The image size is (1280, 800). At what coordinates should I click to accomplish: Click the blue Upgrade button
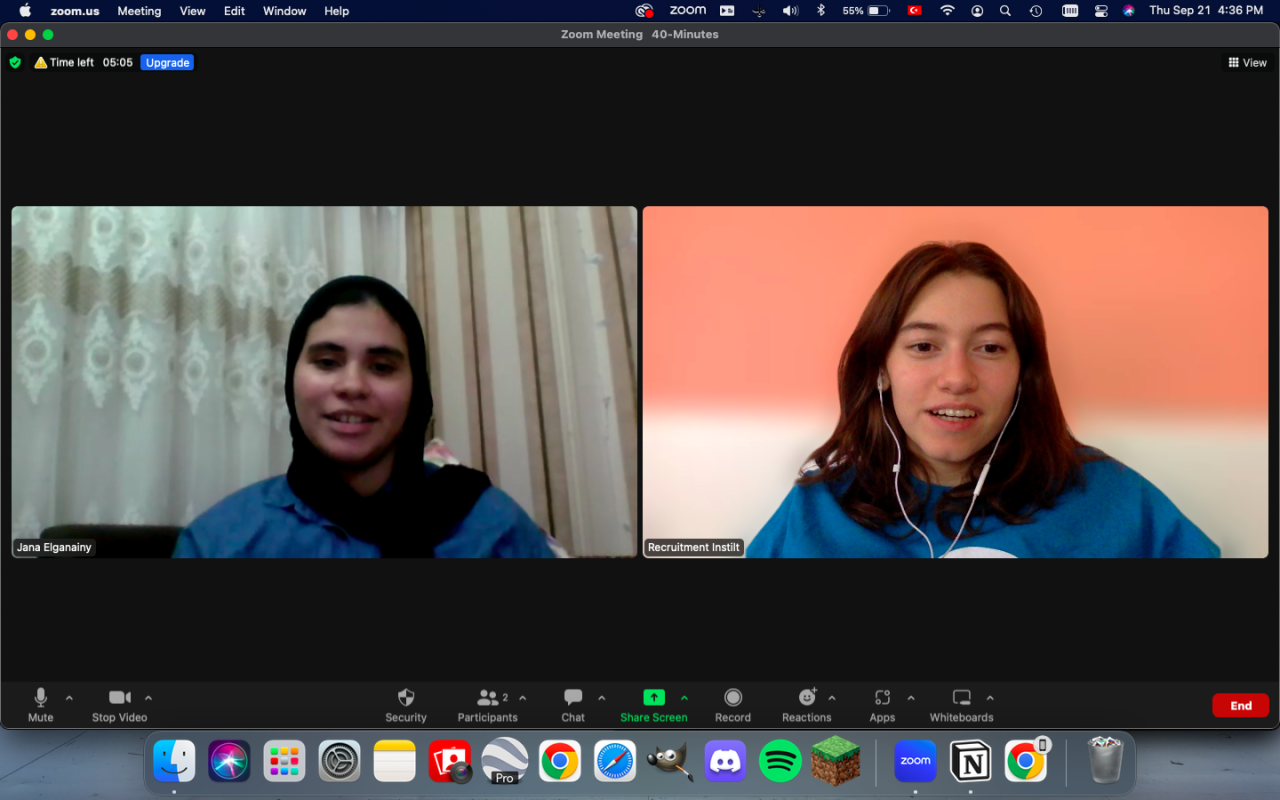click(x=167, y=62)
